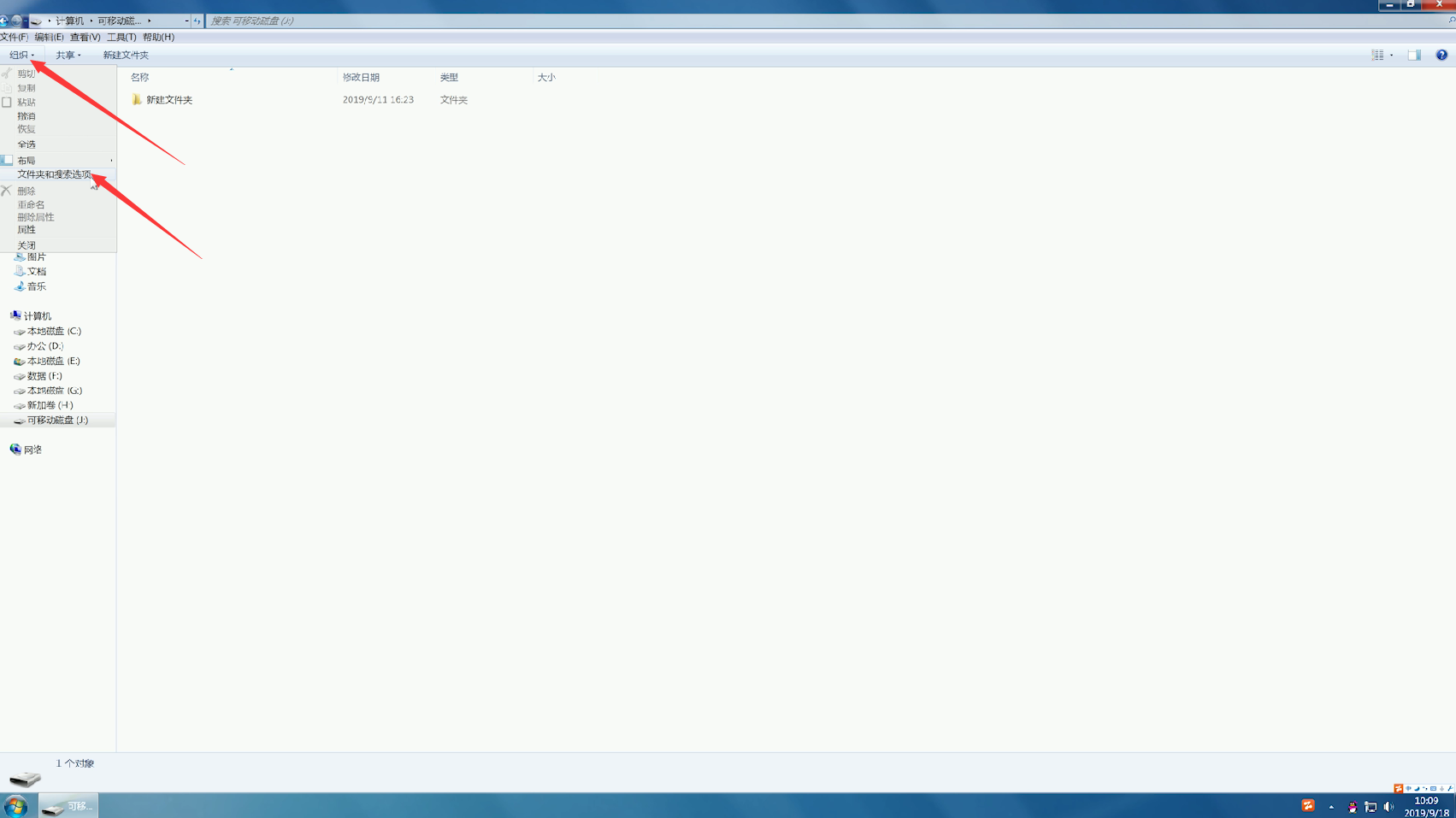Click the 布局 layout icon in menu
Screen dimensions: 1456x818
tap(7, 161)
